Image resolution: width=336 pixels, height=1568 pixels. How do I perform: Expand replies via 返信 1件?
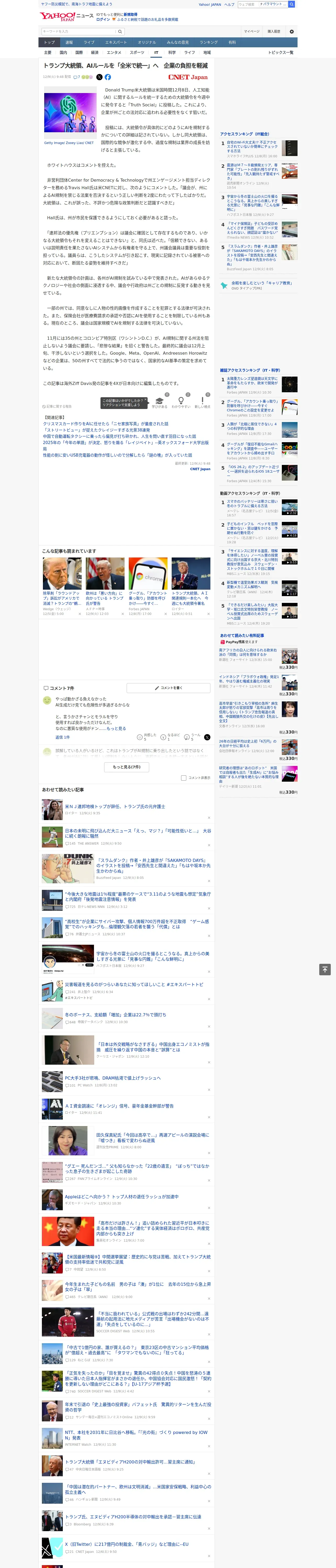[62, 737]
